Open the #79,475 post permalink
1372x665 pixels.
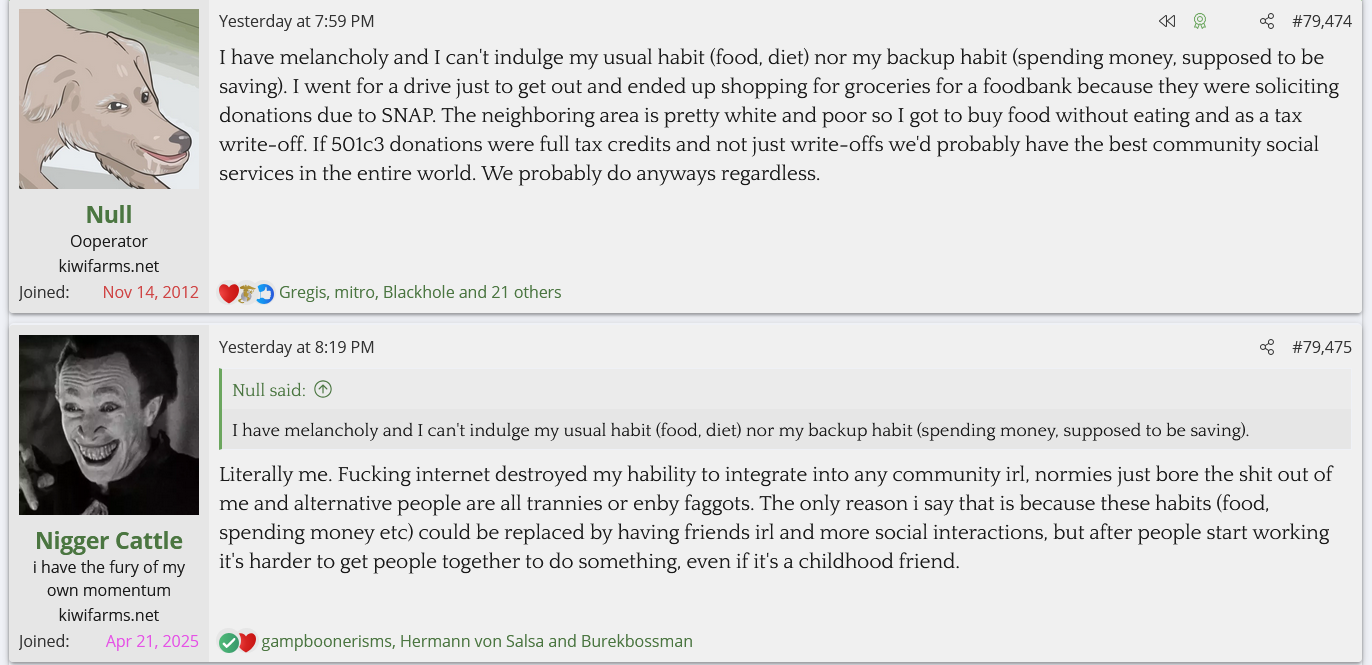(x=1321, y=347)
